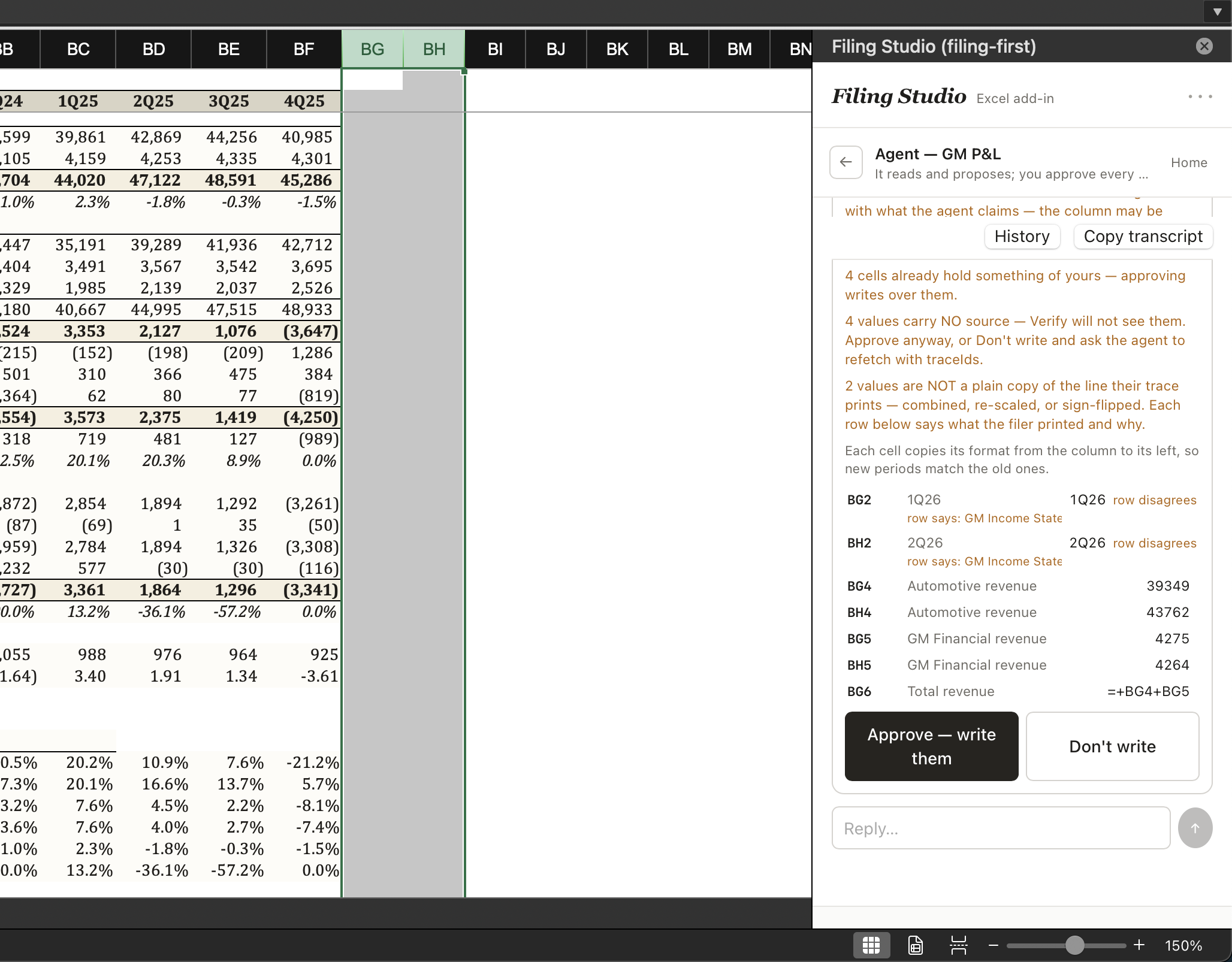Adjust the zoom slider handle
Image resolution: width=1232 pixels, height=962 pixels.
tap(1075, 945)
